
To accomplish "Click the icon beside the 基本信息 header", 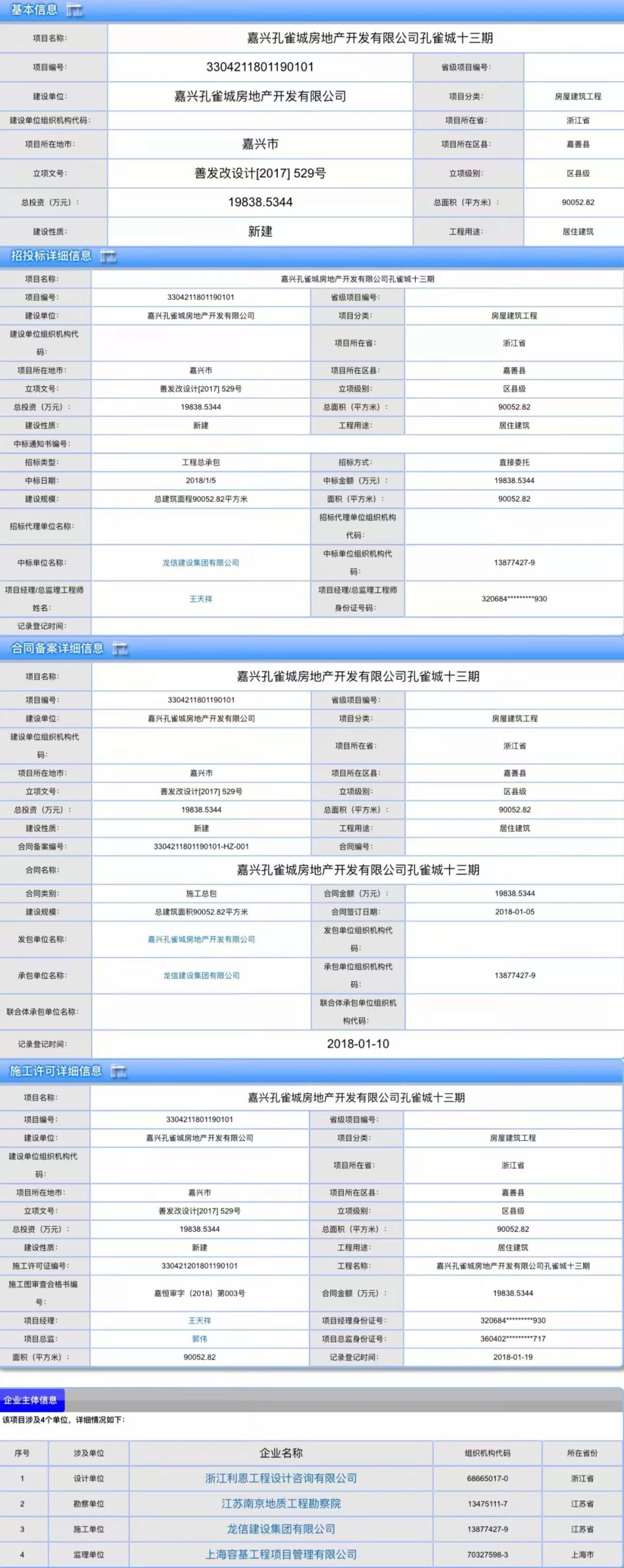I will [x=75, y=10].
